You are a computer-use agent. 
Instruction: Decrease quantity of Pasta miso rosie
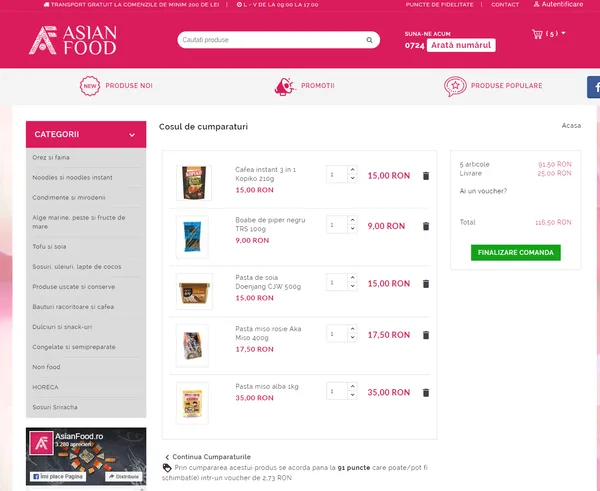(x=352, y=338)
